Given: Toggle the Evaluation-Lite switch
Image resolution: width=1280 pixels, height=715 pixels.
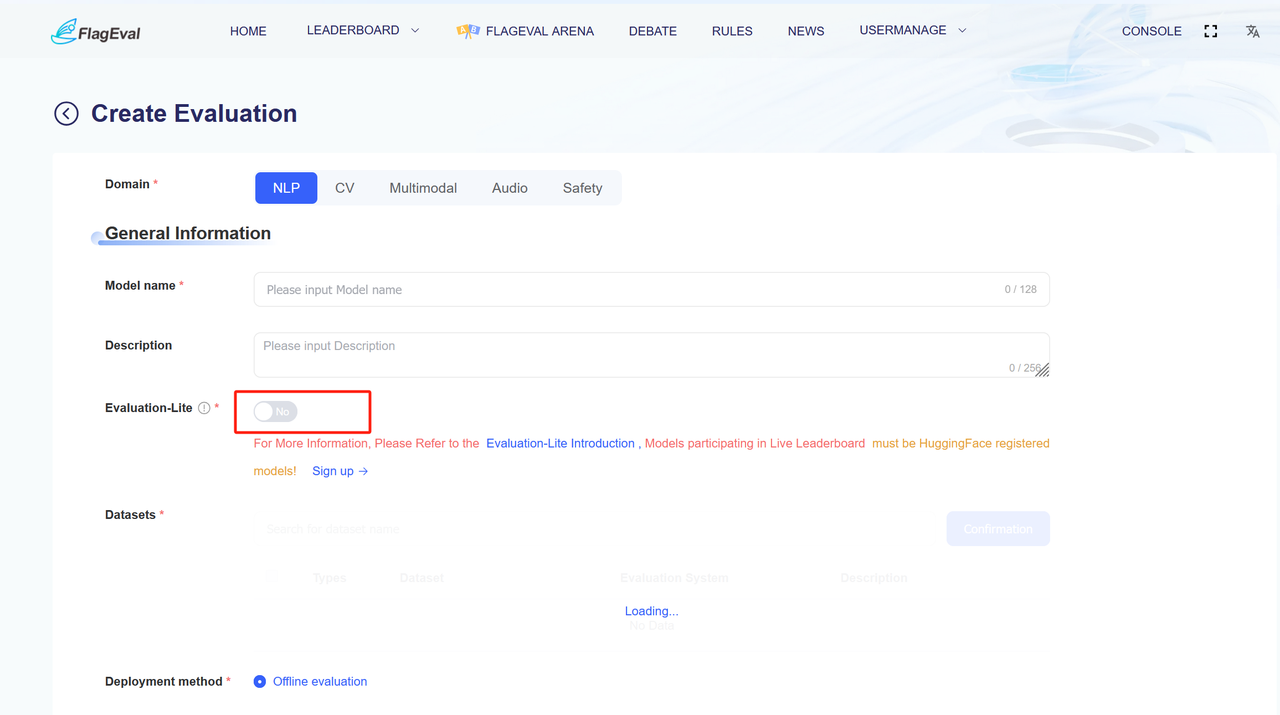Looking at the screenshot, I should point(275,411).
